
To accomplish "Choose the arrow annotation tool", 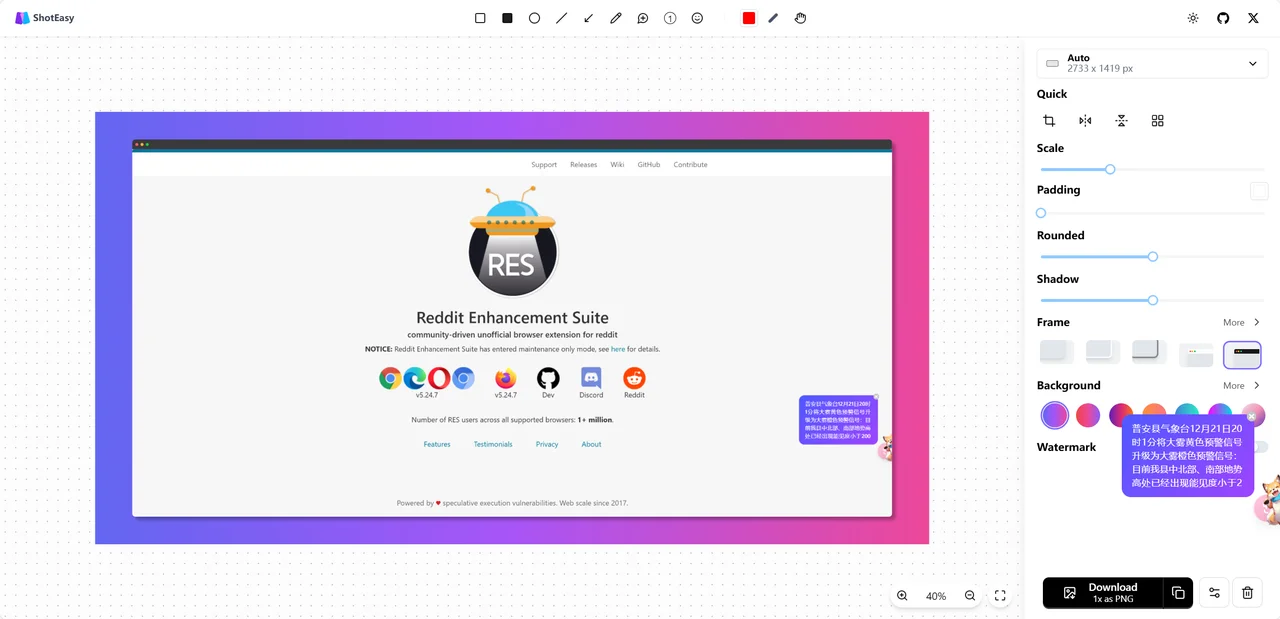I will tap(588, 18).
